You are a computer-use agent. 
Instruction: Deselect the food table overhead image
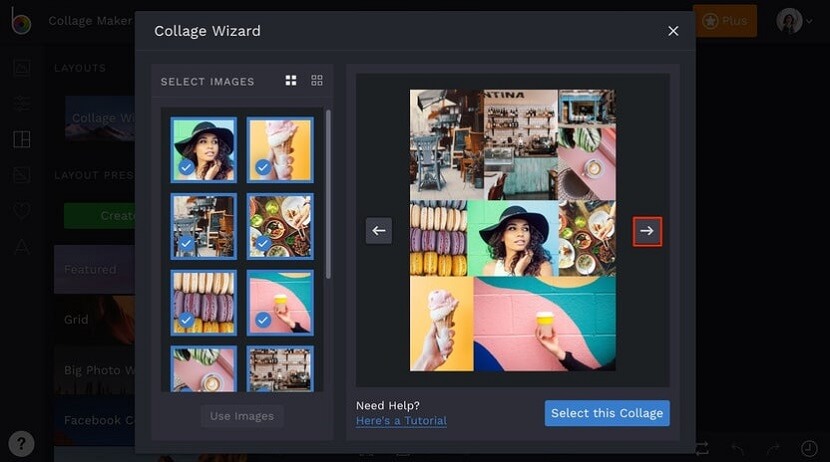pos(280,227)
